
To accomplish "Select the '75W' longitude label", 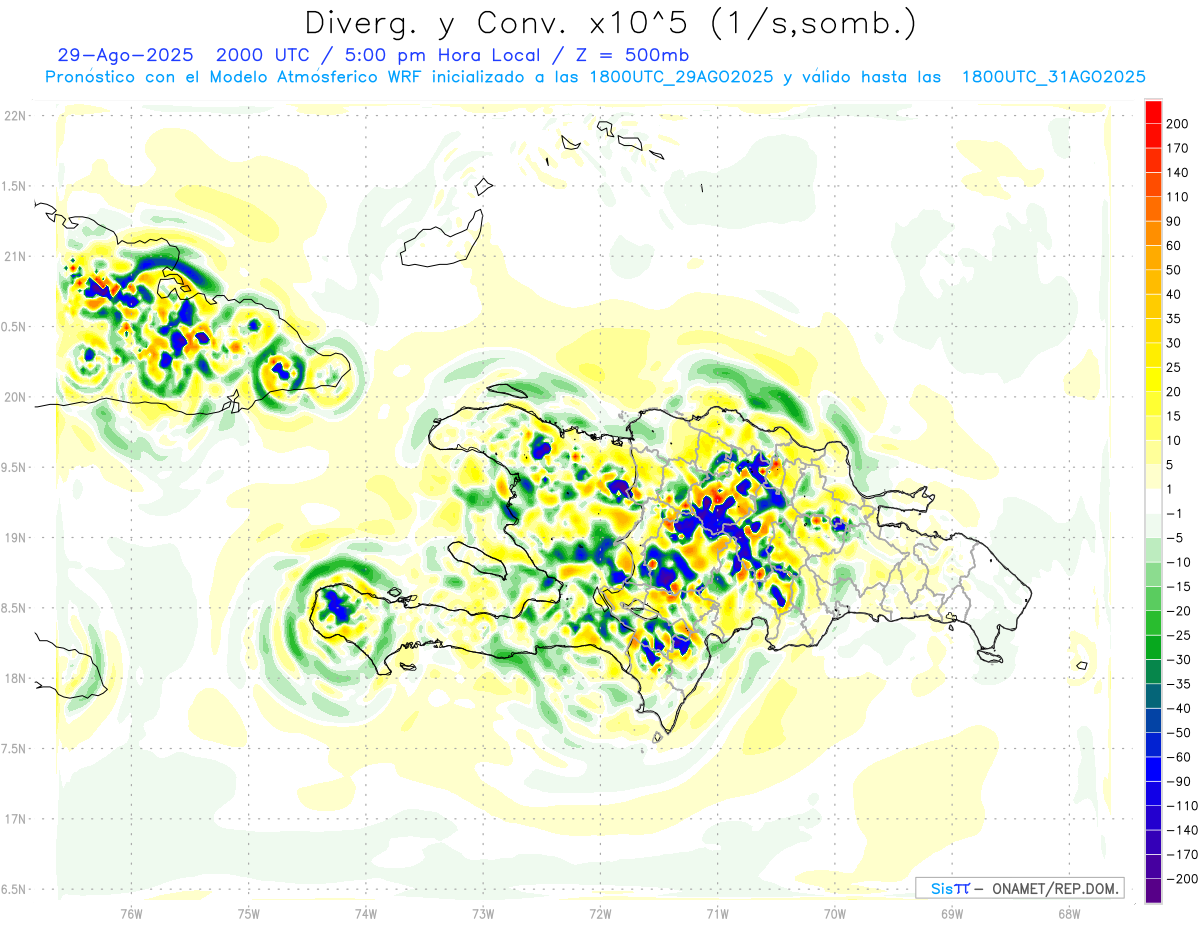I will tap(248, 913).
